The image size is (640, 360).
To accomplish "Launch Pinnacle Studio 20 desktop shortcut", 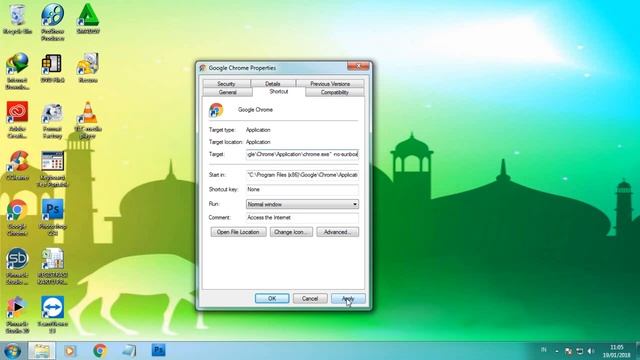I will (x=17, y=315).
